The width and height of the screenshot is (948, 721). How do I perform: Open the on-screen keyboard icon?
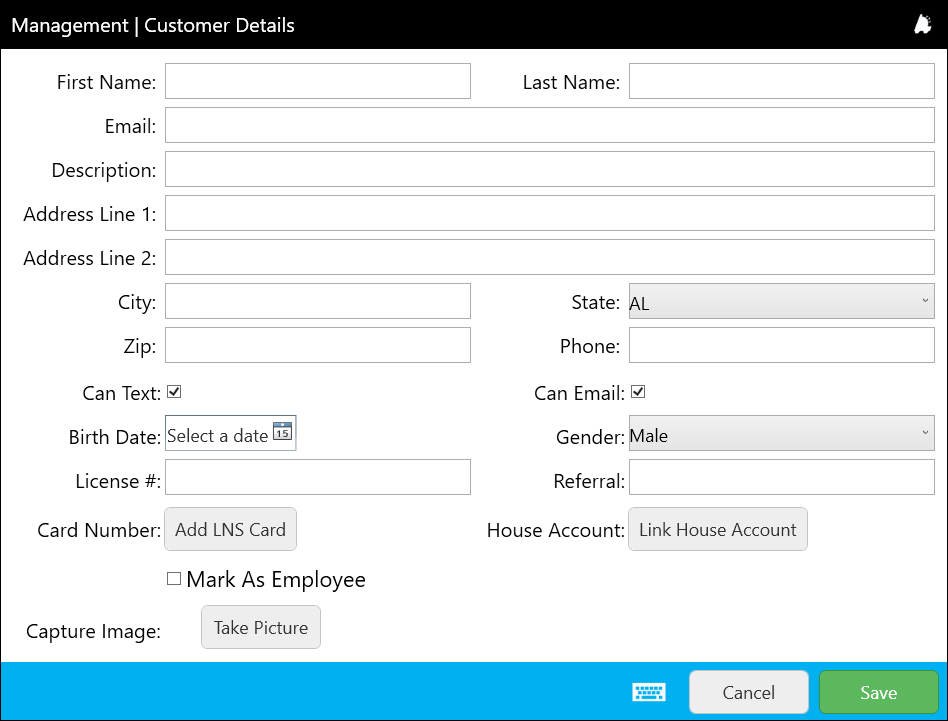tap(648, 692)
